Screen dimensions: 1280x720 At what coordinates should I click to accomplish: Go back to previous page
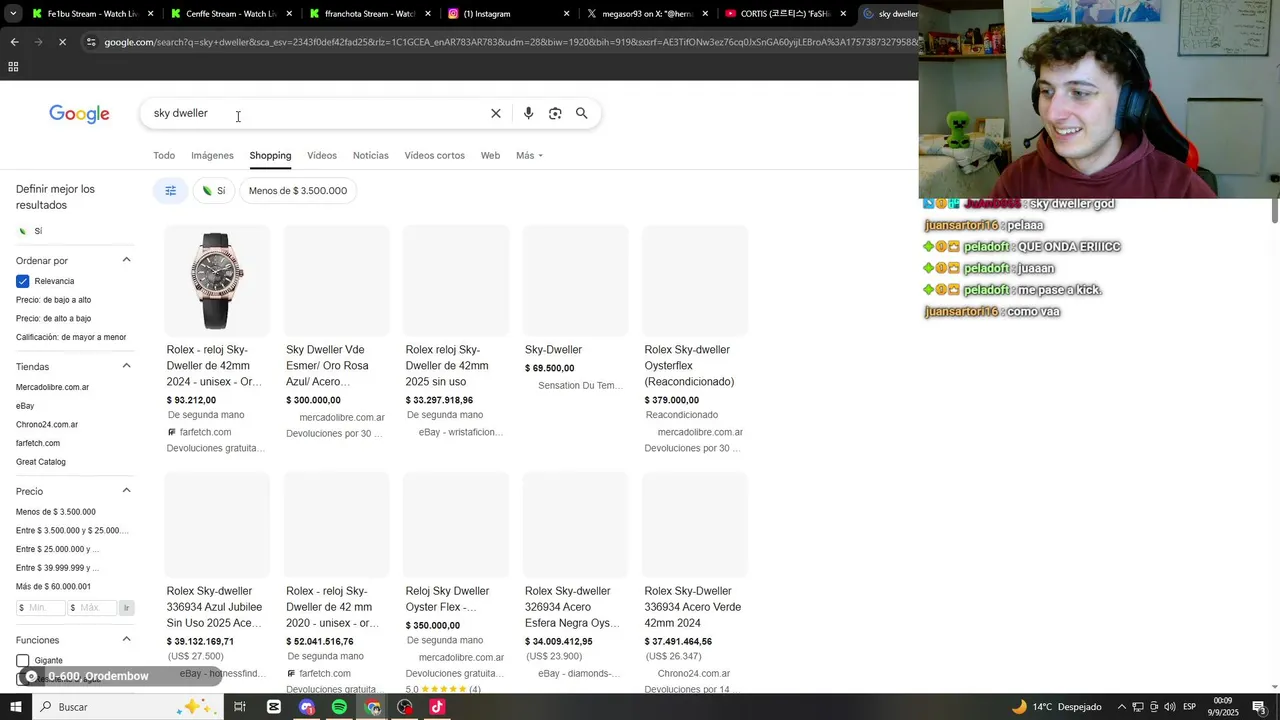[x=14, y=42]
